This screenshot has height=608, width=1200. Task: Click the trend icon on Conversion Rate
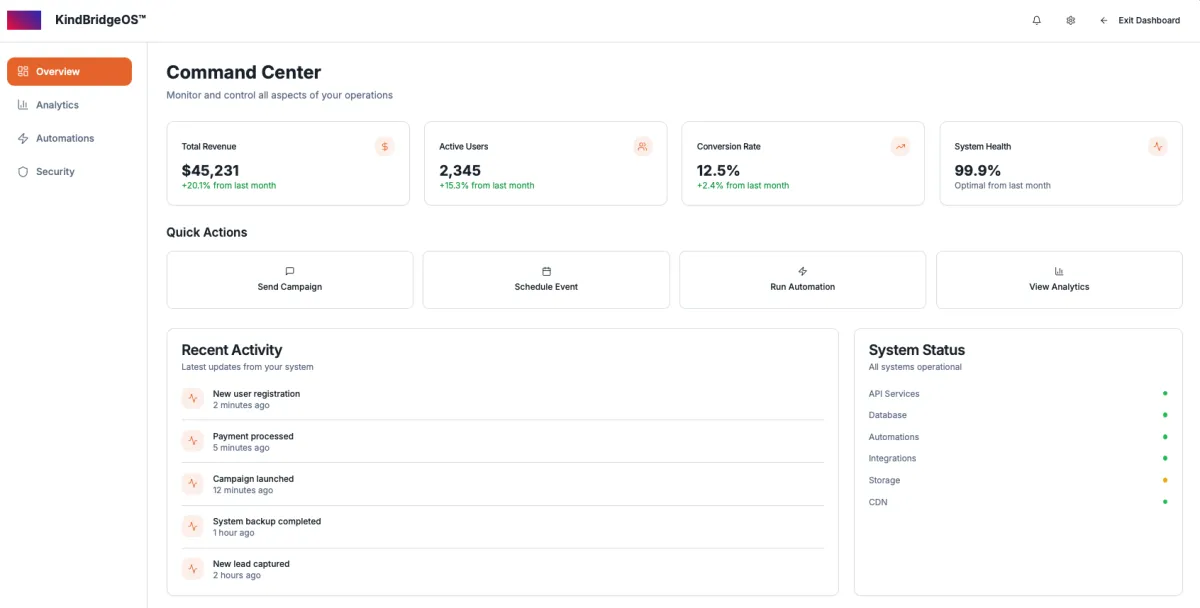pos(900,147)
